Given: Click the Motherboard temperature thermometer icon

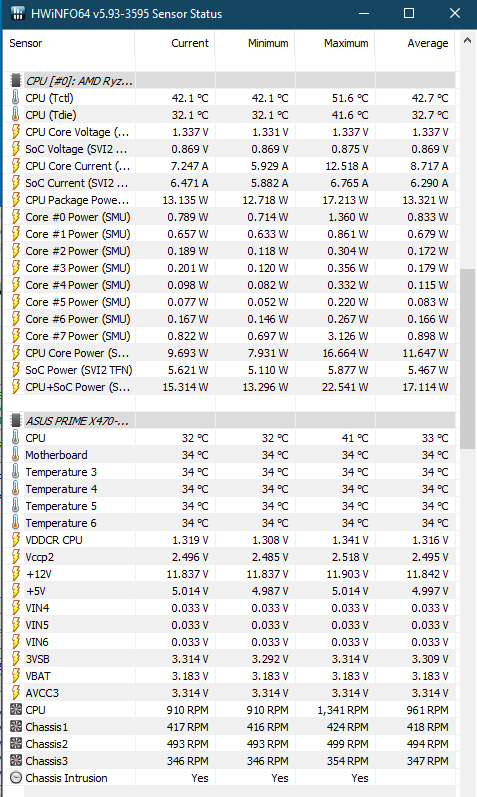Looking at the screenshot, I should [x=16, y=455].
